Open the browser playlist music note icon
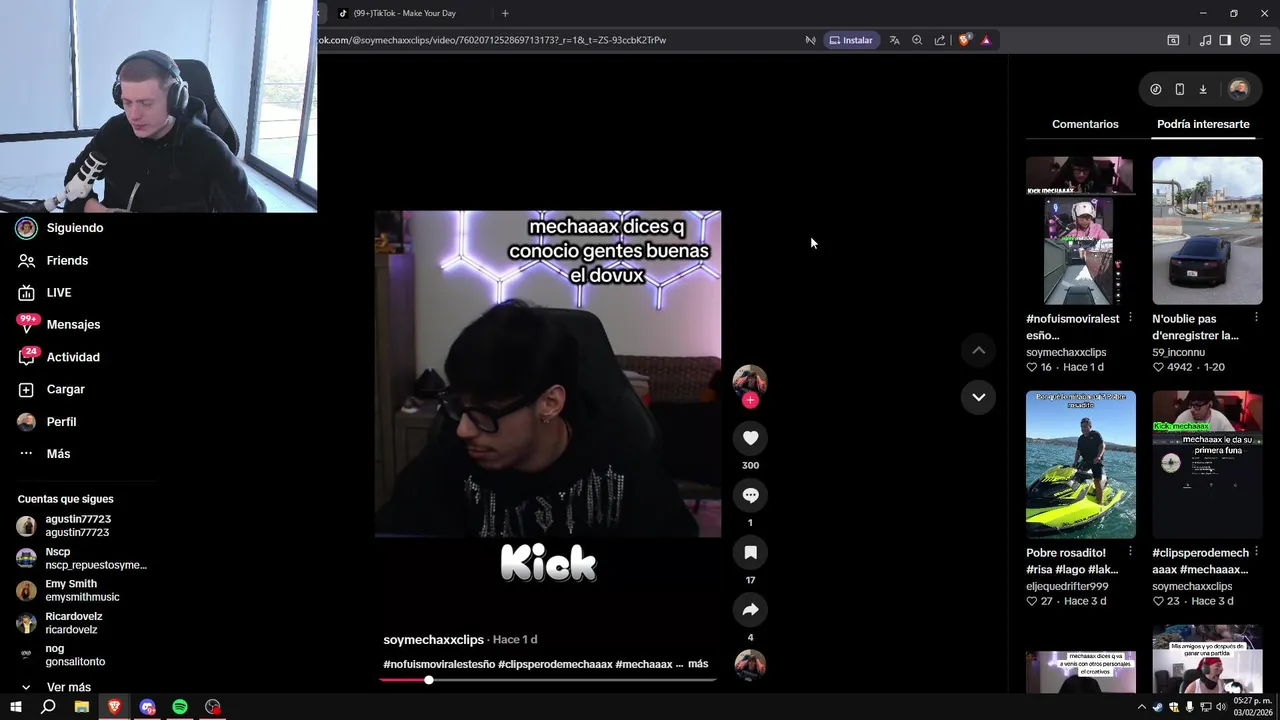The height and width of the screenshot is (720, 1280). (1205, 40)
